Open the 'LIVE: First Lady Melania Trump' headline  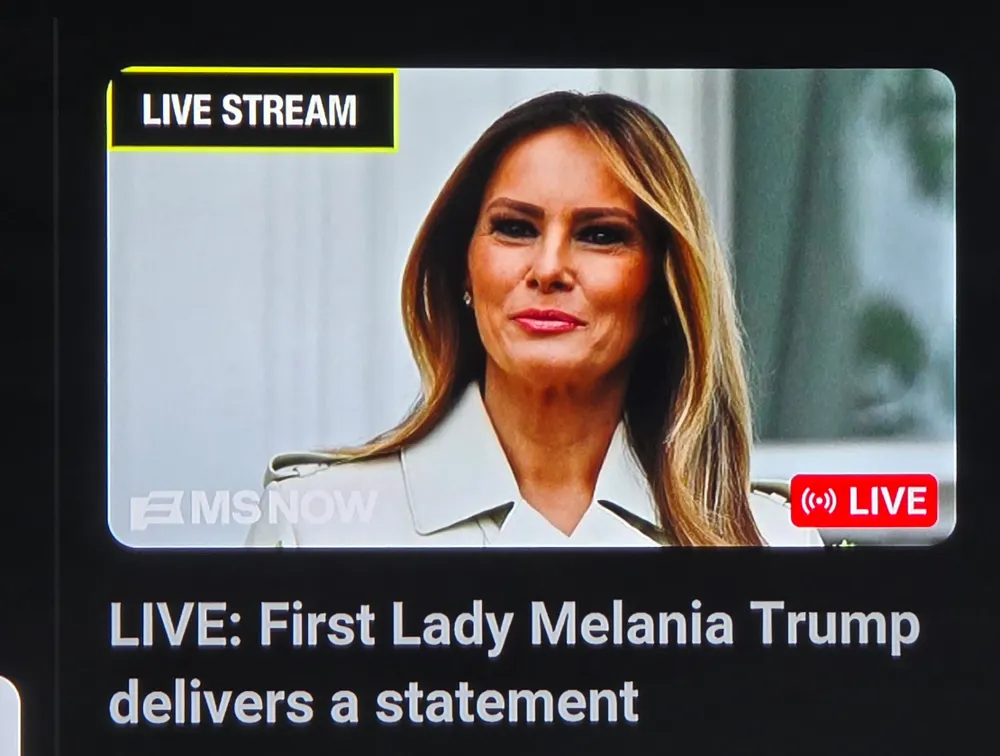click(x=514, y=626)
